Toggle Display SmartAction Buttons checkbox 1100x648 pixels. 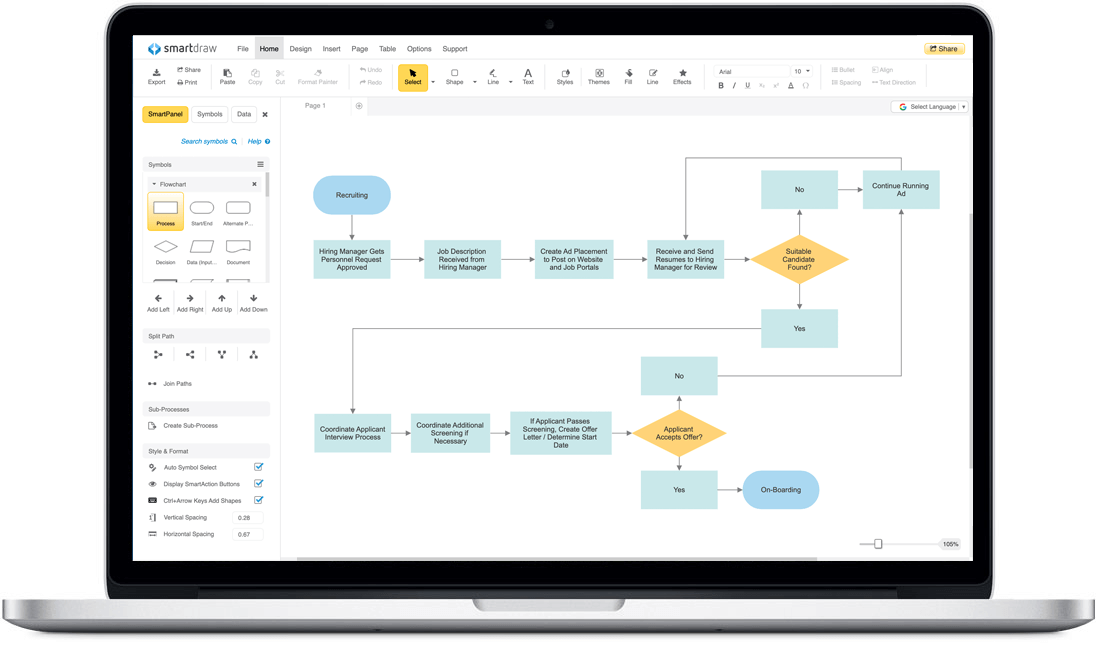point(259,484)
